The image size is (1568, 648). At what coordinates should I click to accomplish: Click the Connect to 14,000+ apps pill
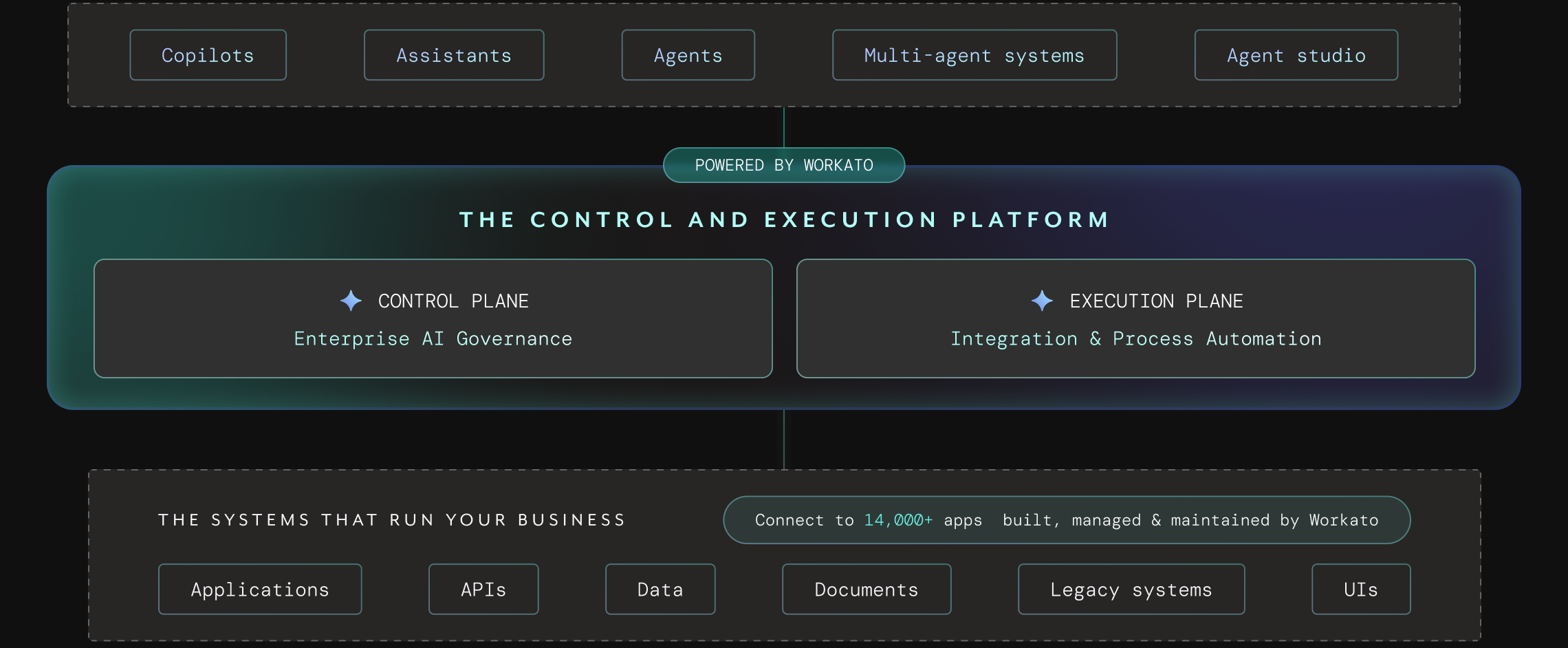[1067, 520]
